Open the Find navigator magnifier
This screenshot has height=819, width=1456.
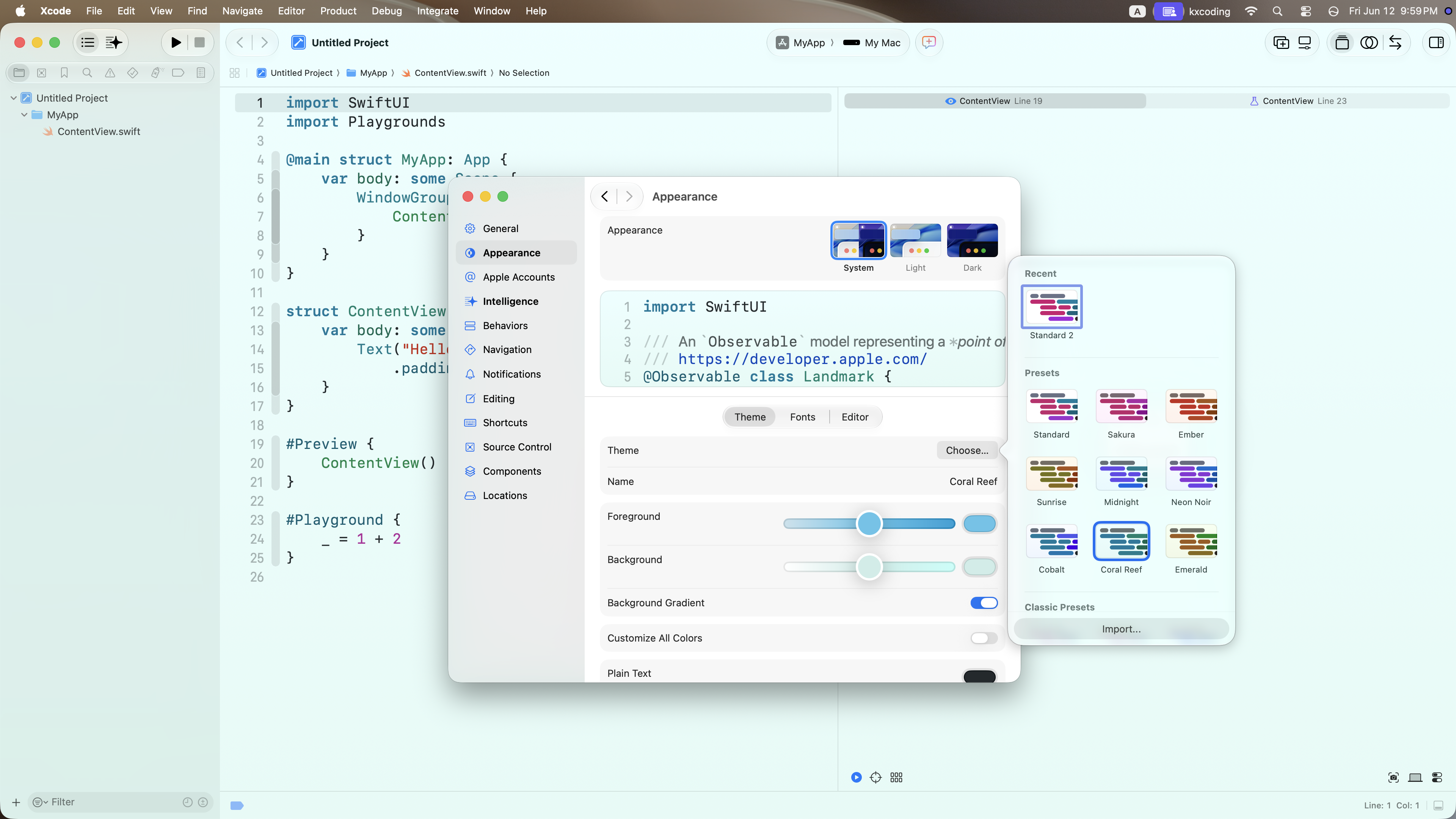87,72
